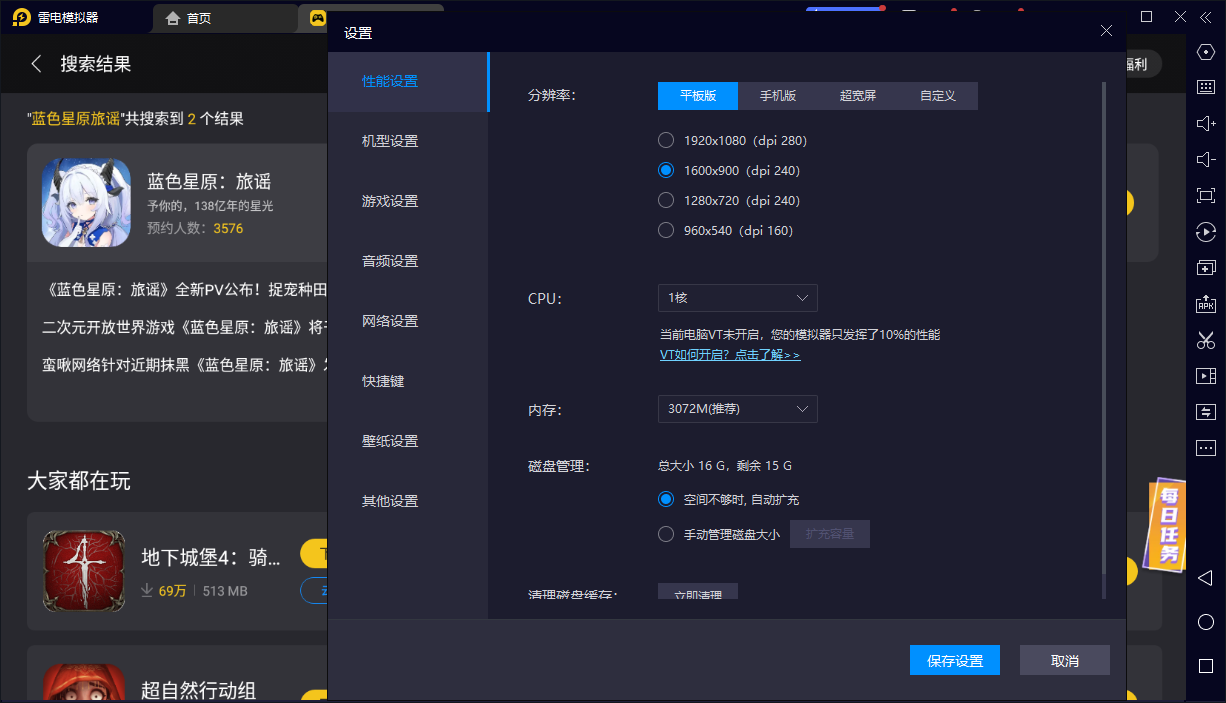Open the emulator settings hexagon icon
Image resolution: width=1226 pixels, height=703 pixels.
(x=1205, y=52)
